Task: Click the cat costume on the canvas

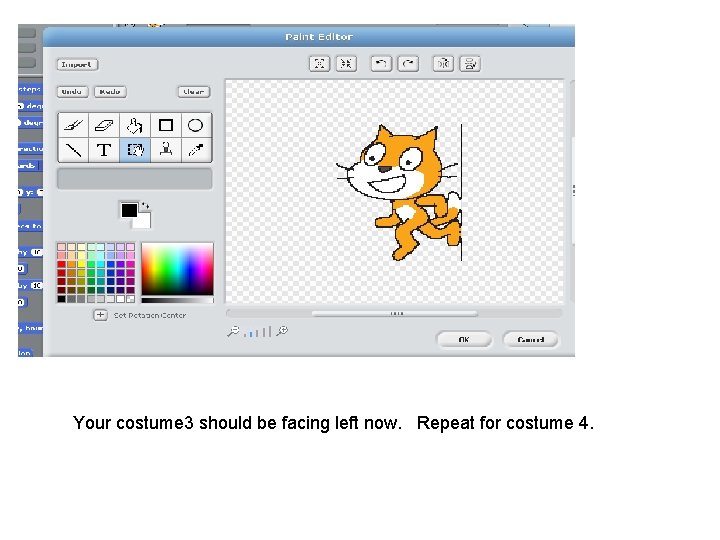Action: point(399,193)
